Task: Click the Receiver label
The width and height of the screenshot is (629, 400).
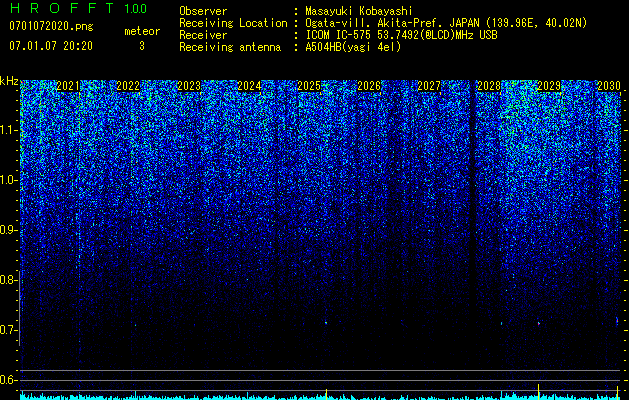Action: pos(203,35)
